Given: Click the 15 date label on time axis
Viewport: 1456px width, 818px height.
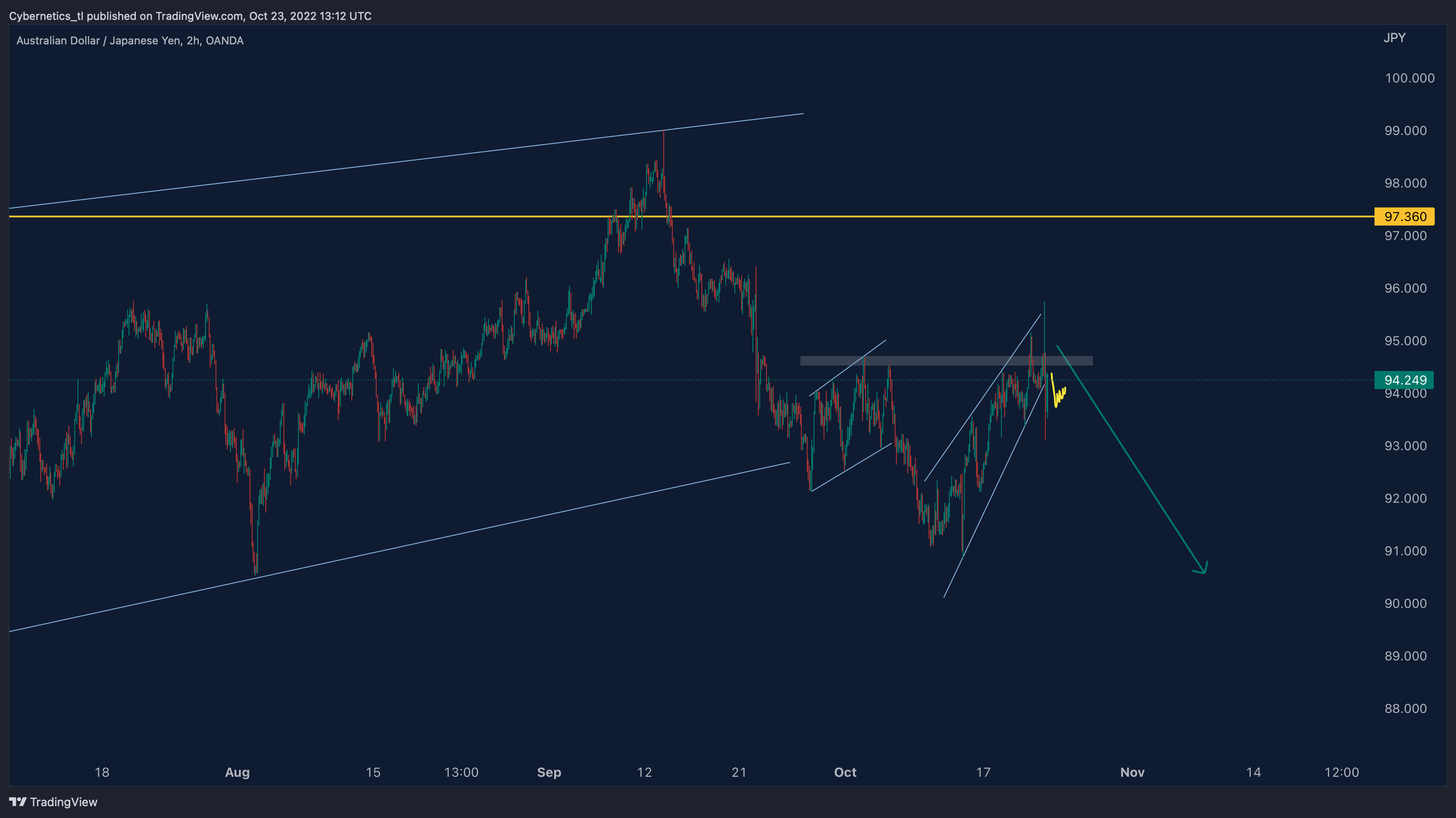Looking at the screenshot, I should pyautogui.click(x=373, y=772).
